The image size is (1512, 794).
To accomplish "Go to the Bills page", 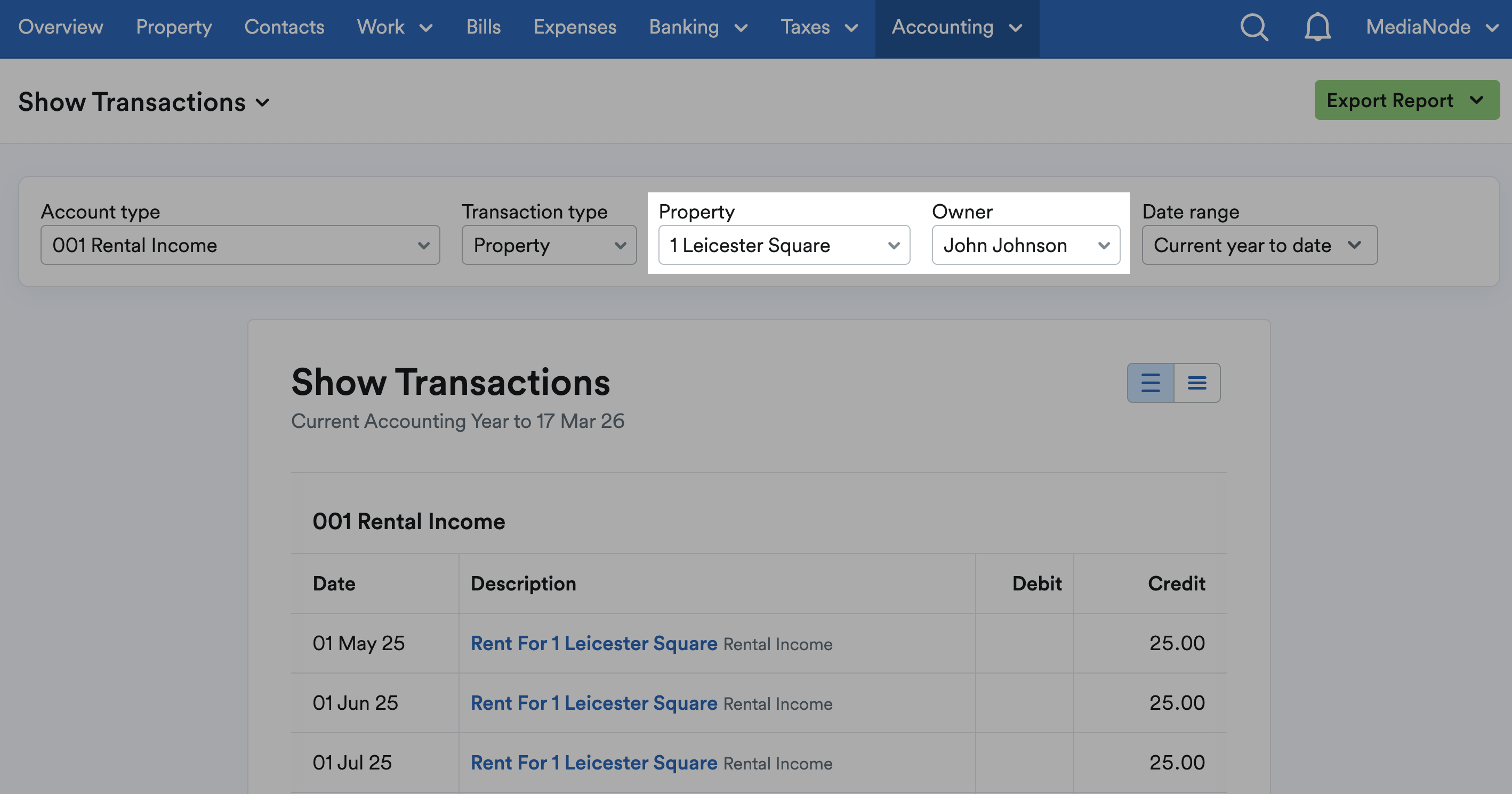I will pos(484,27).
